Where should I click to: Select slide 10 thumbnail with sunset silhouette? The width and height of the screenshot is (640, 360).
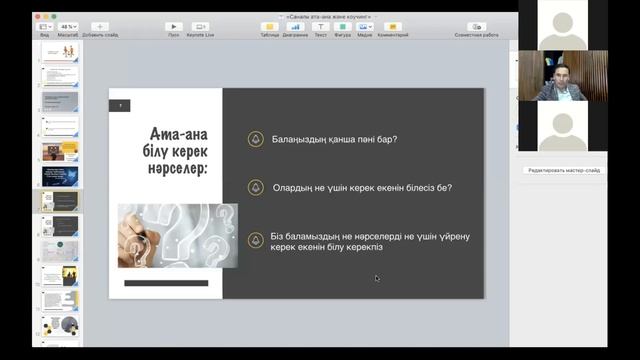click(60, 276)
